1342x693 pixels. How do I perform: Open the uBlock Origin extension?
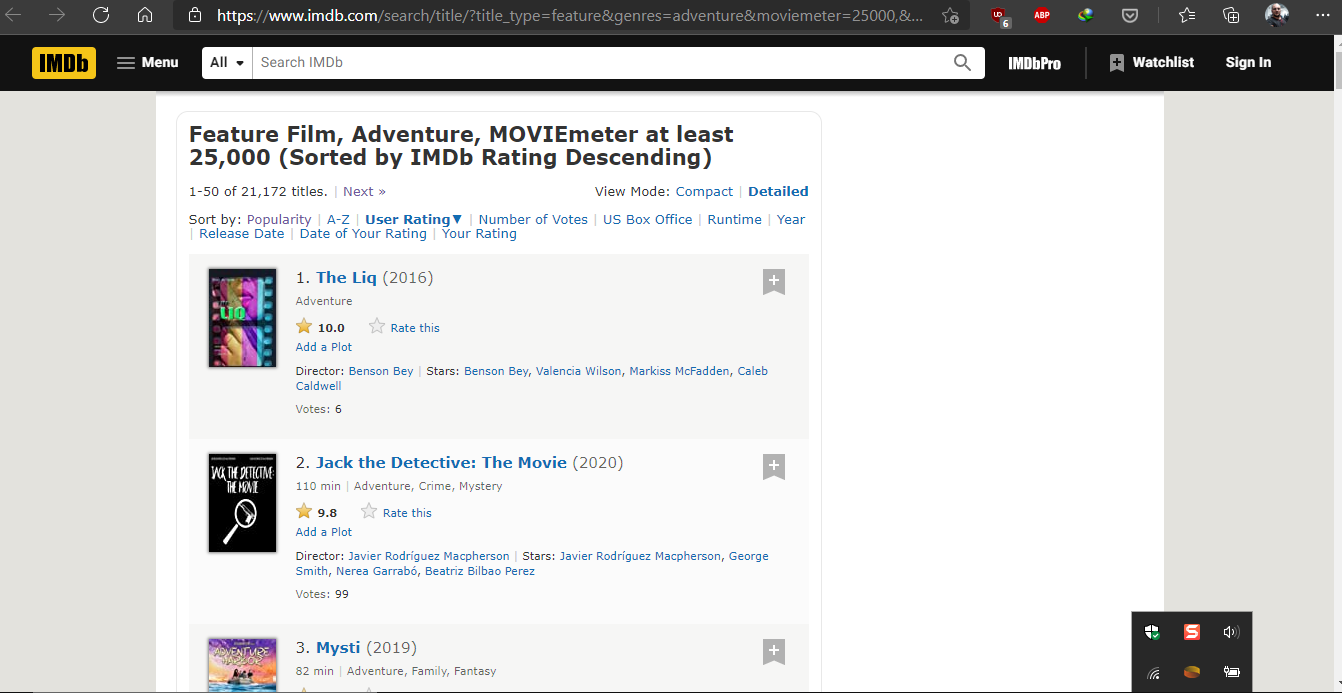point(997,15)
